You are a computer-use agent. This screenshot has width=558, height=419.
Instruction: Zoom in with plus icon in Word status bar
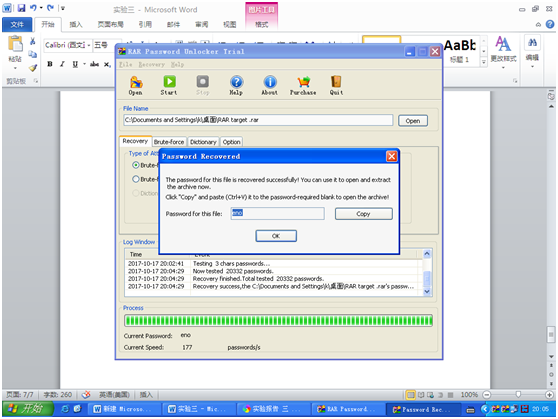tap(549, 395)
